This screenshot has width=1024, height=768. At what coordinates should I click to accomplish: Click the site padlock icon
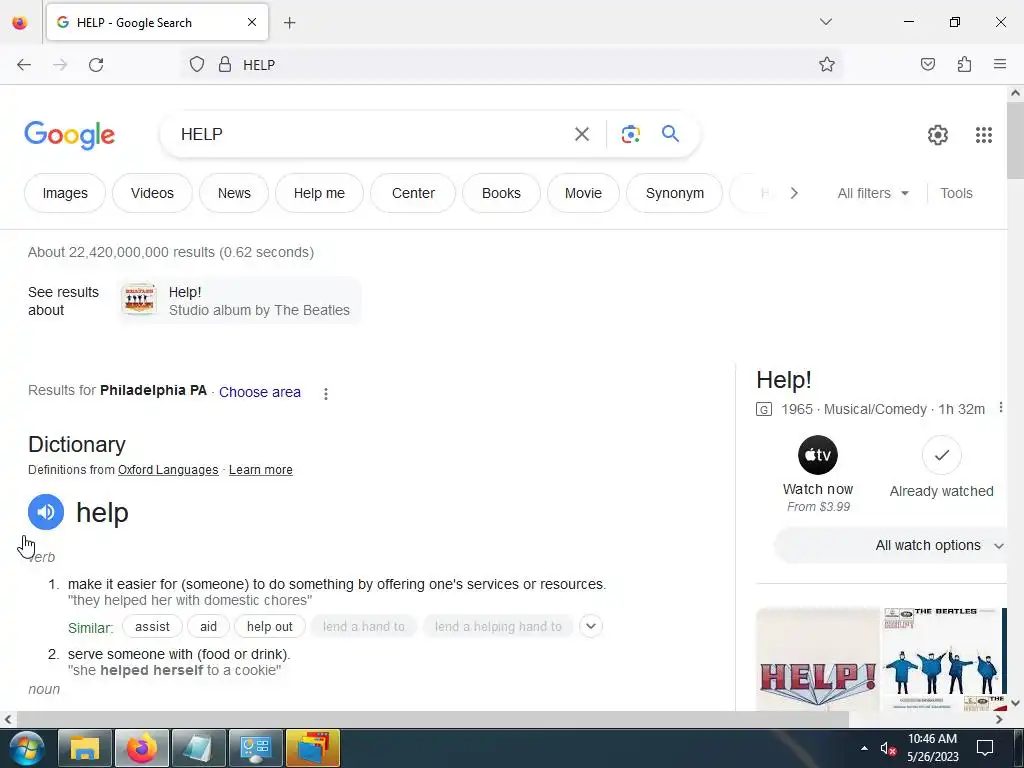pyautogui.click(x=225, y=64)
